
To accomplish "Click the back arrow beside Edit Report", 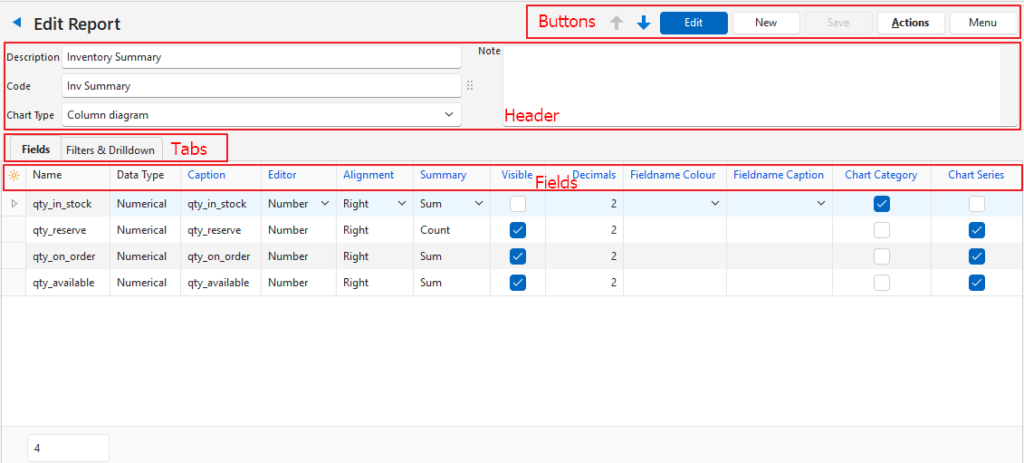I will [x=18, y=24].
